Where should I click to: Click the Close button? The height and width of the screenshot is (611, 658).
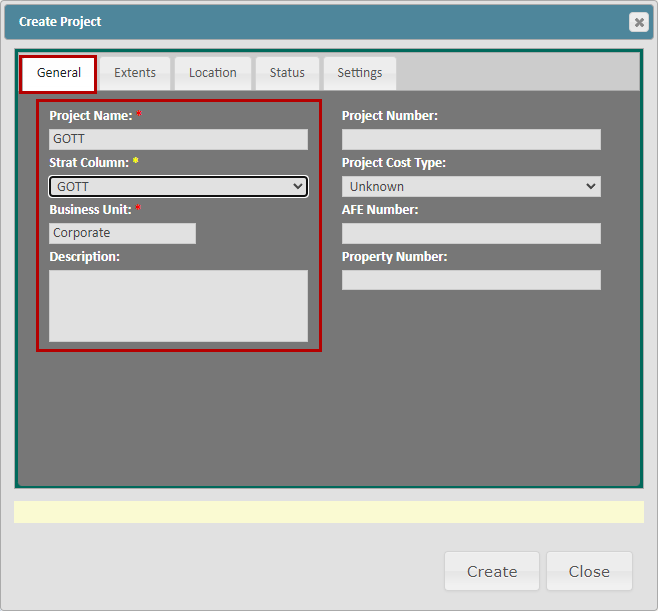click(x=589, y=571)
